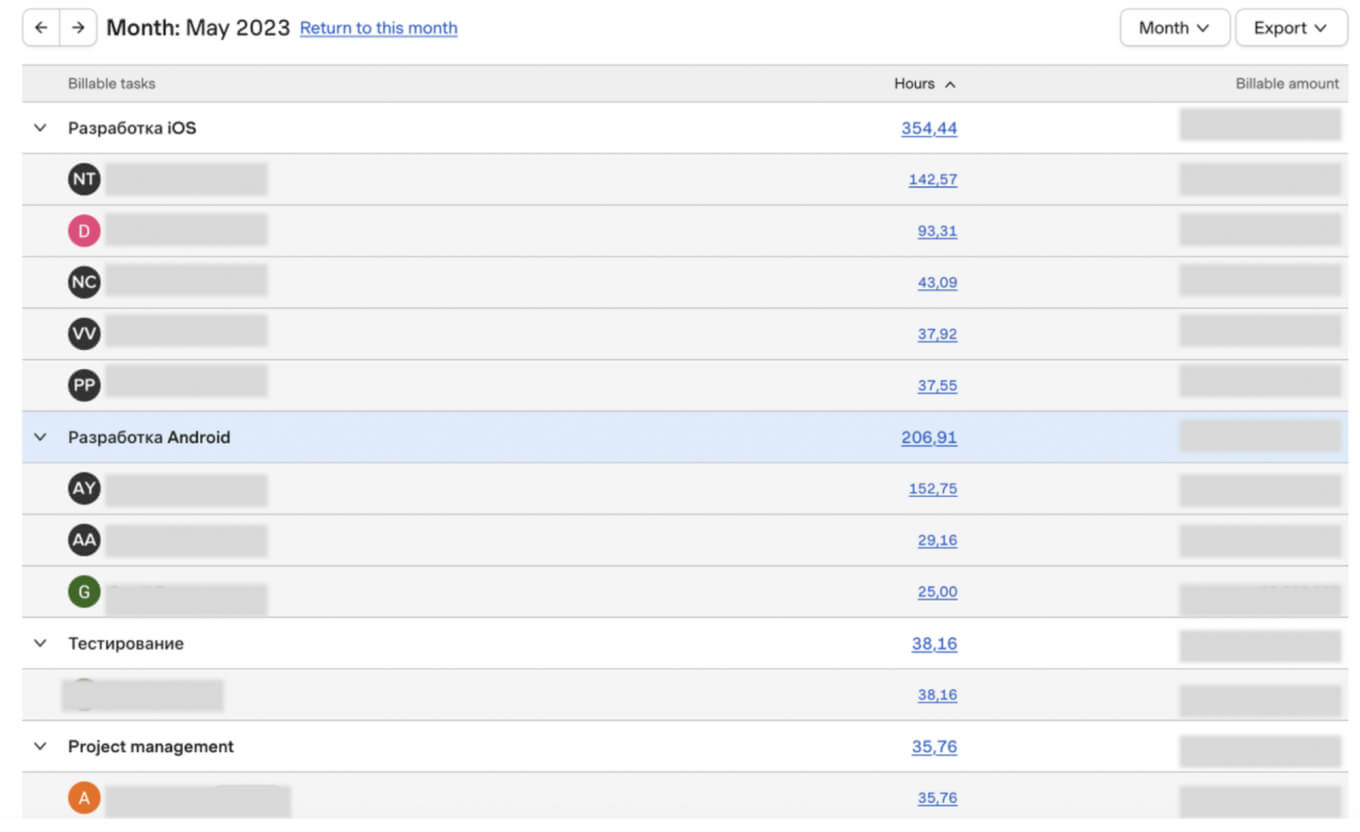The image size is (1360, 832).
Task: Click the pink D user avatar
Action: (85, 231)
